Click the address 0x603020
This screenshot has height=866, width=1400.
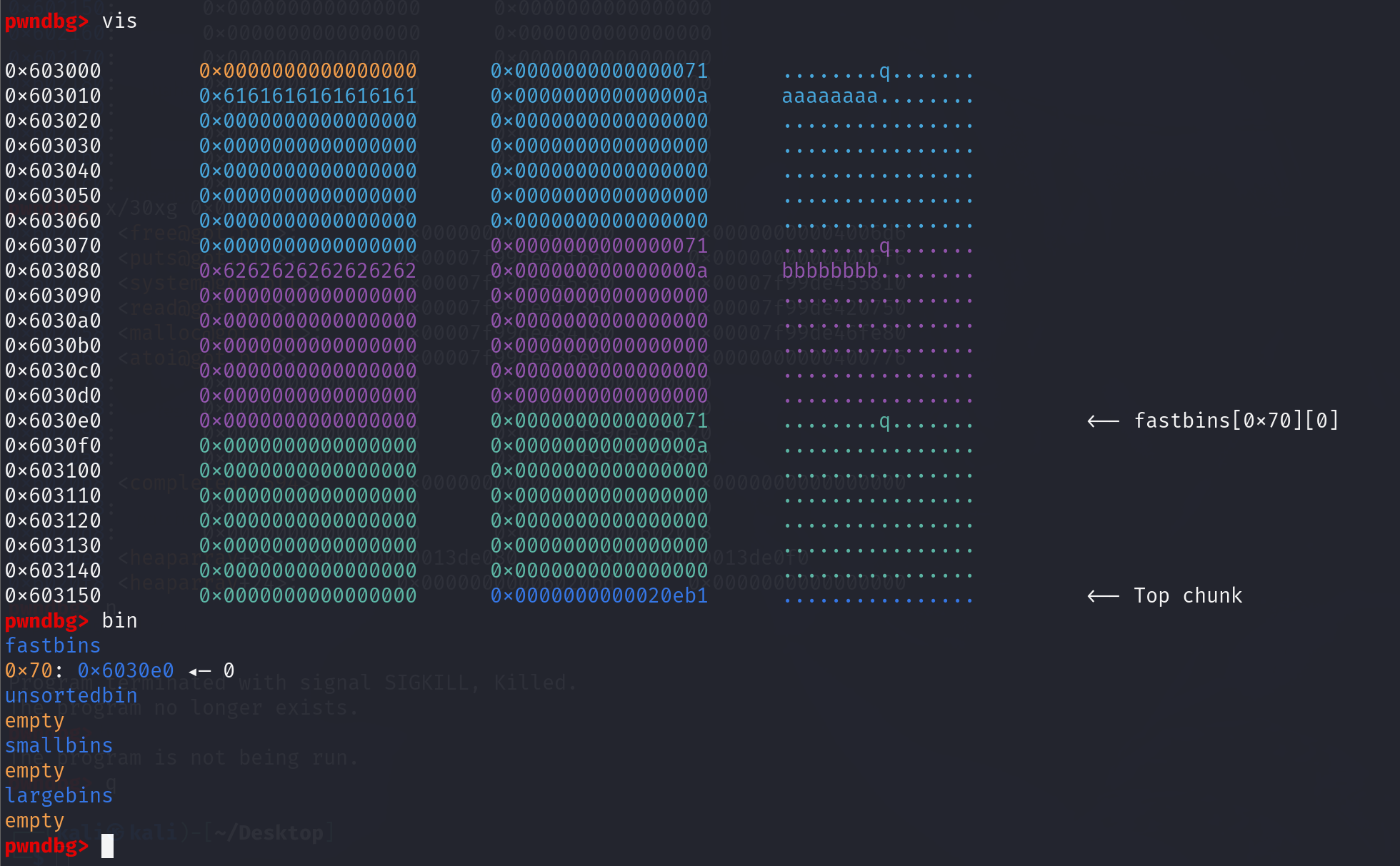tap(53, 121)
